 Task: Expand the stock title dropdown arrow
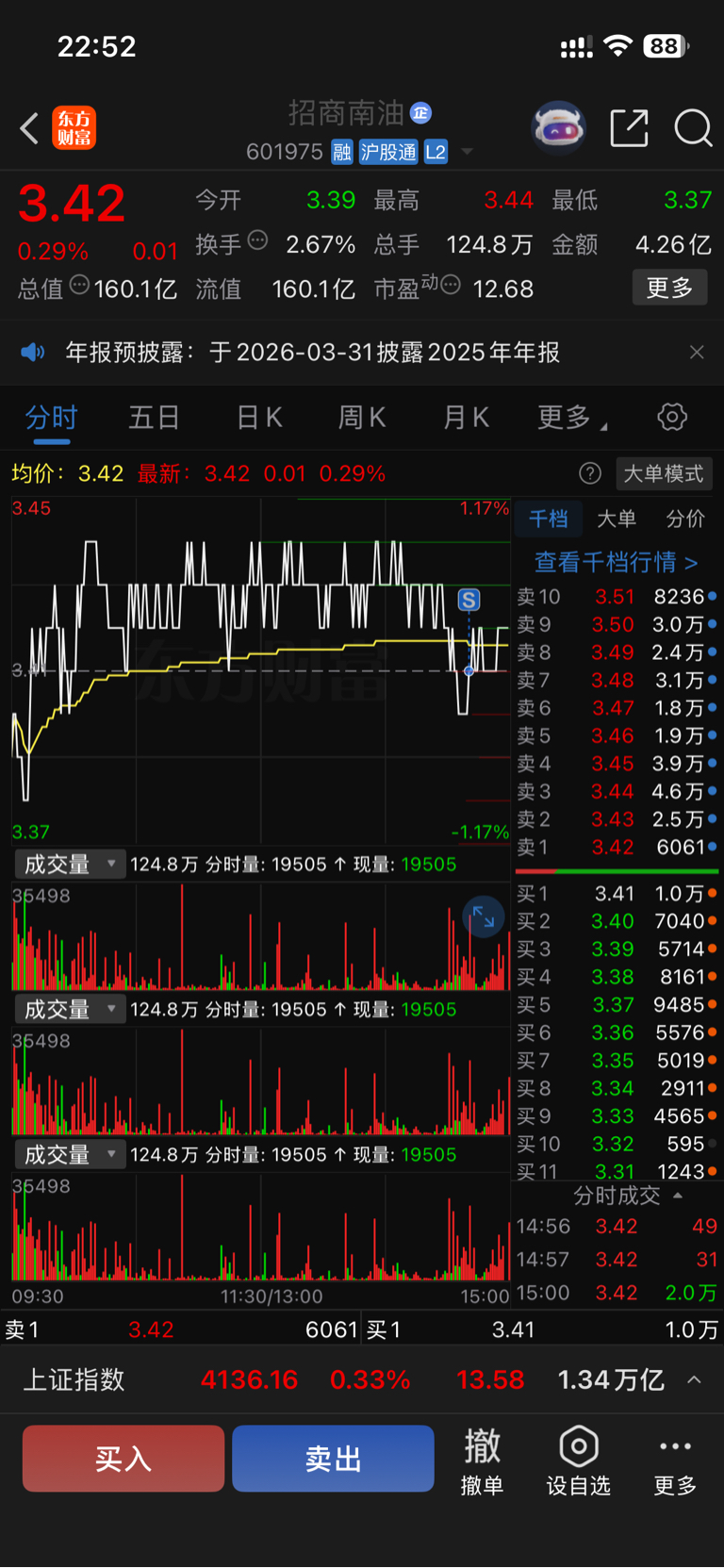467,152
